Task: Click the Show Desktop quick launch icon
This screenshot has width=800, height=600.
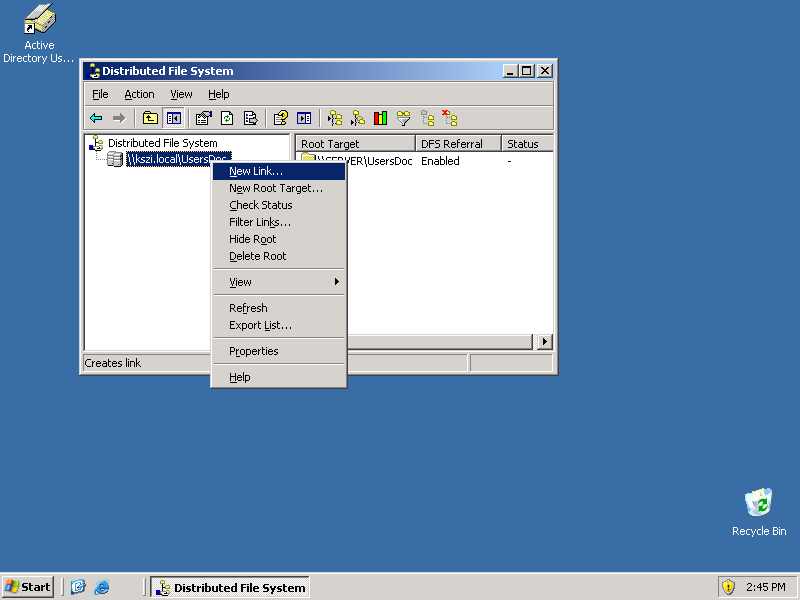Action: pyautogui.click(x=78, y=587)
